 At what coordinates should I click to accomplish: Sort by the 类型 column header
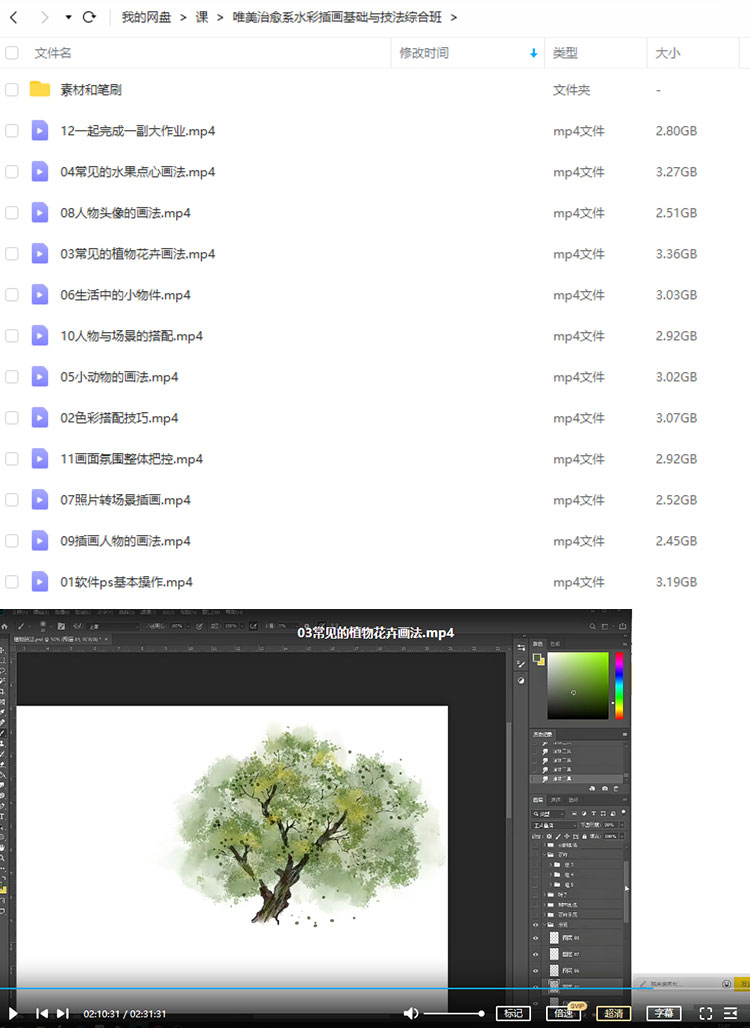pos(565,53)
